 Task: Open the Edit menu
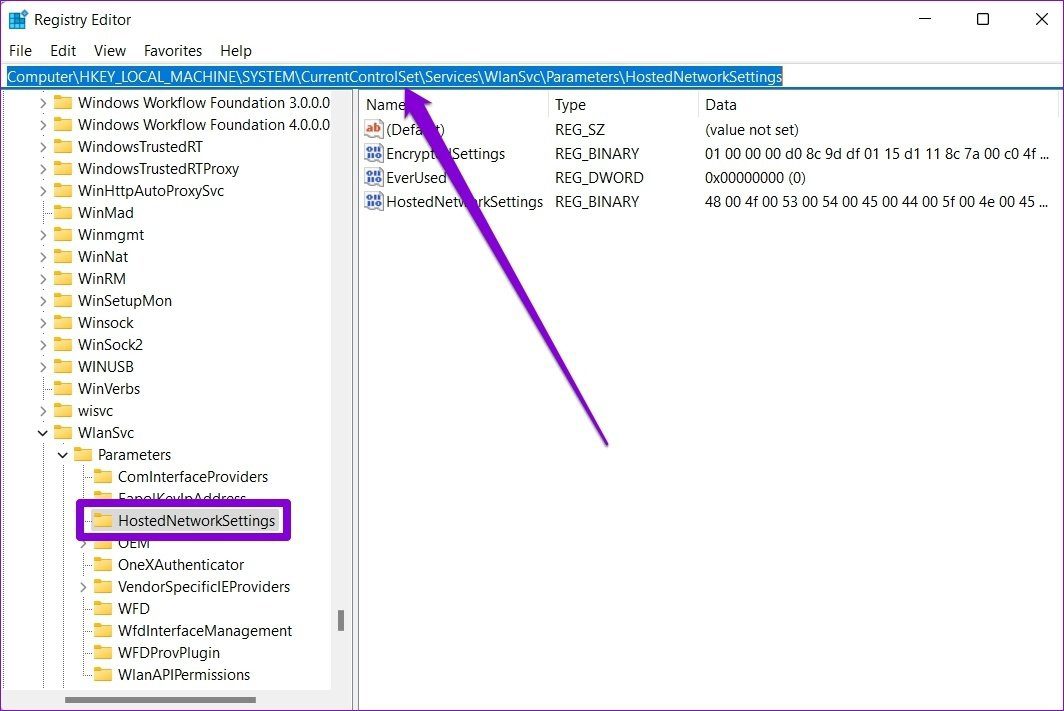coord(63,51)
